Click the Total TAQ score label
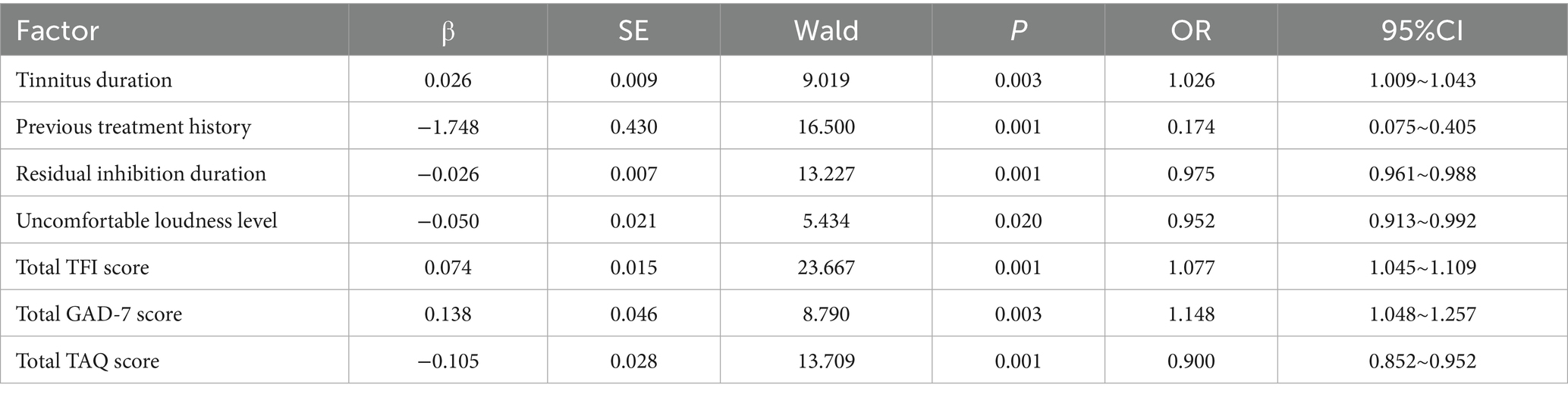Viewport: 1568px width, 397px height. coord(88,361)
